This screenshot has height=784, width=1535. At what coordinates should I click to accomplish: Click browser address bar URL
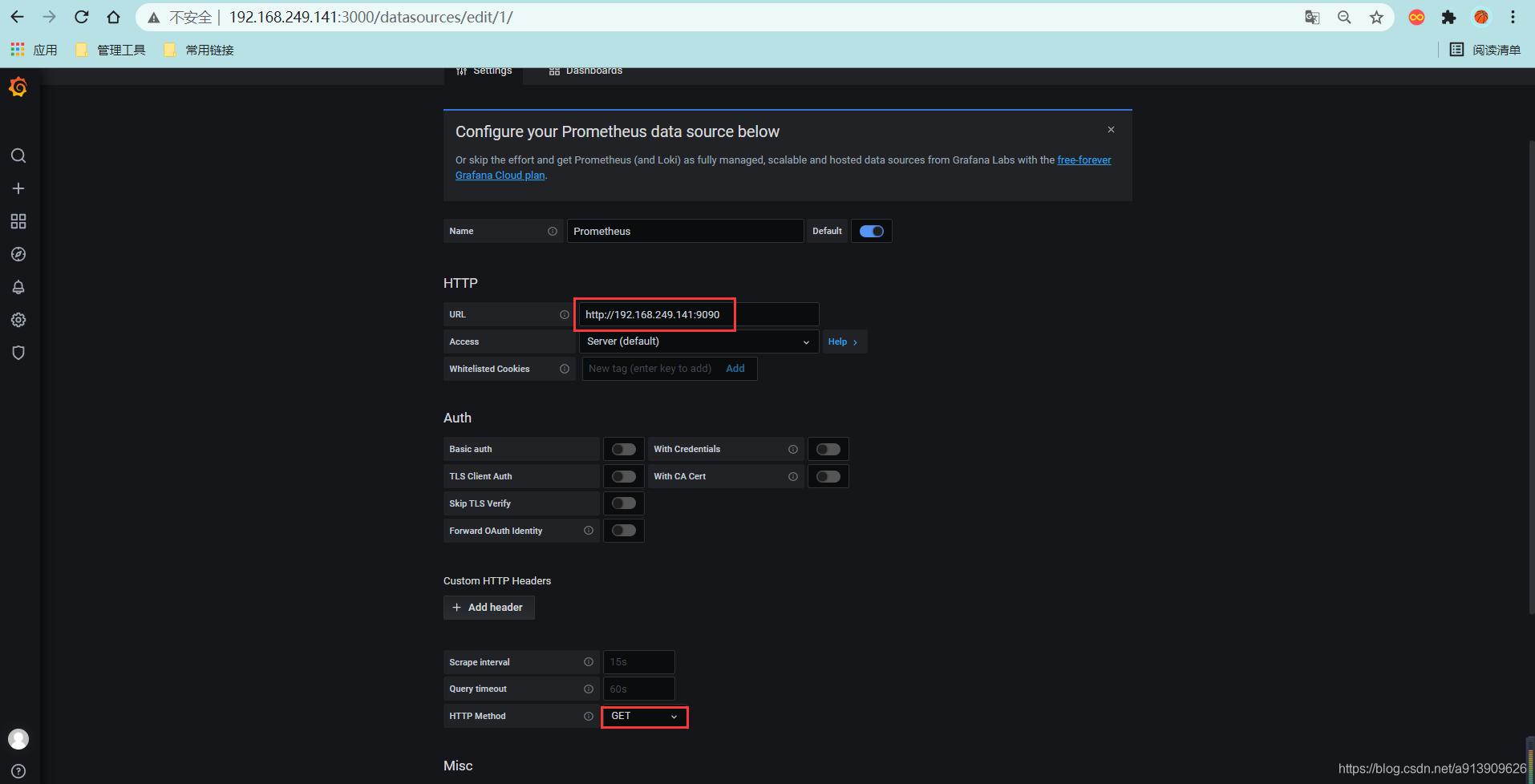point(371,17)
